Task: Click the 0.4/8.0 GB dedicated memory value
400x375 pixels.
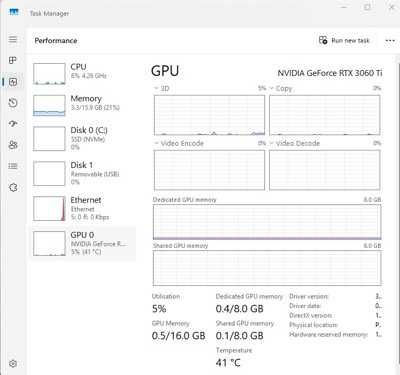Action: tap(240, 309)
